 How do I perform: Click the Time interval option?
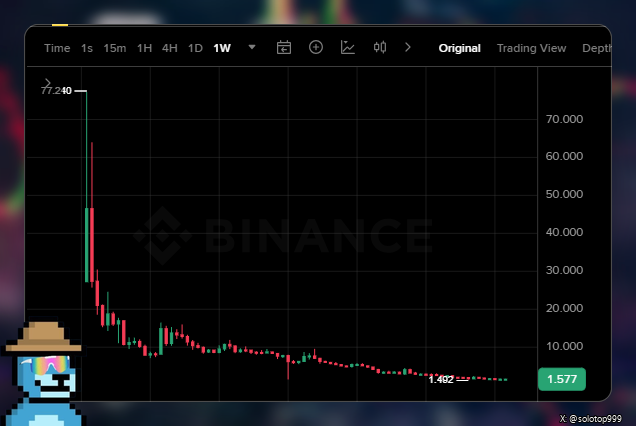point(57,48)
